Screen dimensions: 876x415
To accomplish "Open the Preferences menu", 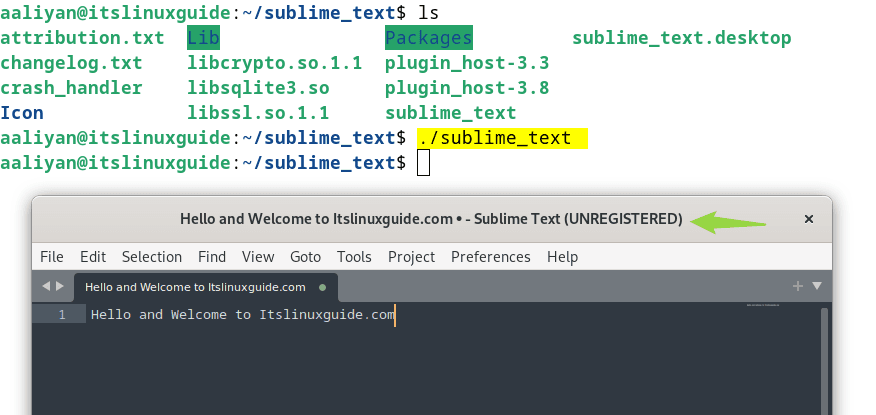I will [491, 257].
